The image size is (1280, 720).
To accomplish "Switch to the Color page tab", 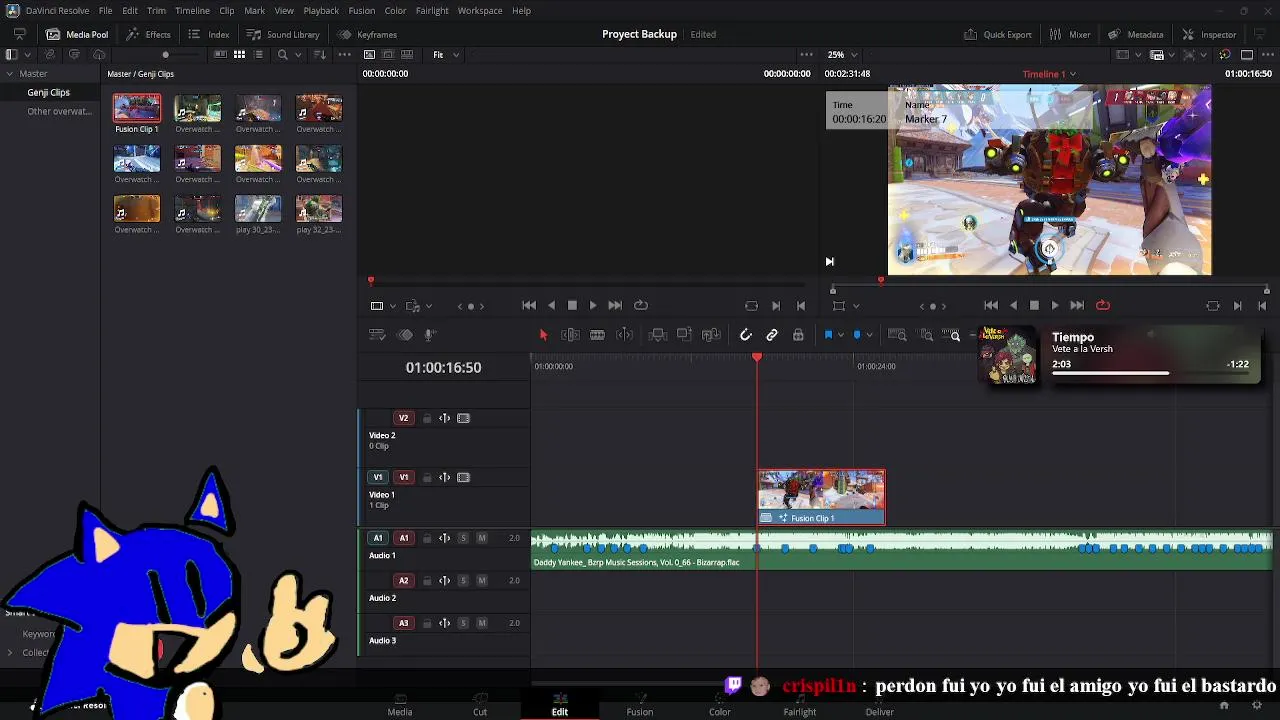I will click(x=720, y=706).
